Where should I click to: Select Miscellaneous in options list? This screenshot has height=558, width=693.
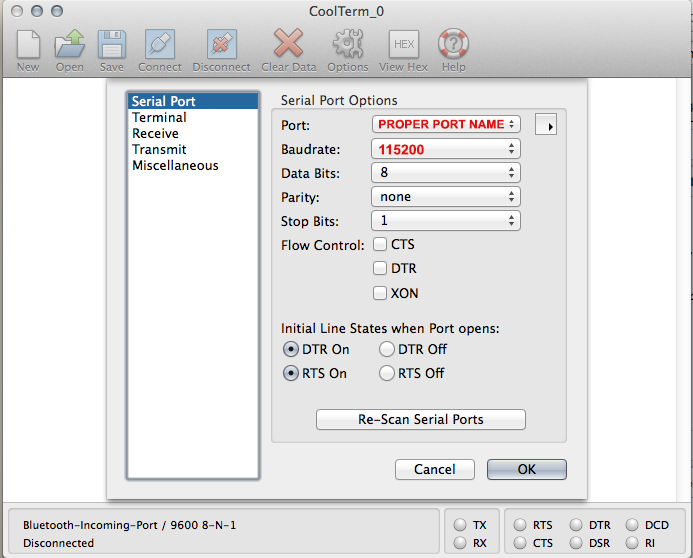pos(193,165)
